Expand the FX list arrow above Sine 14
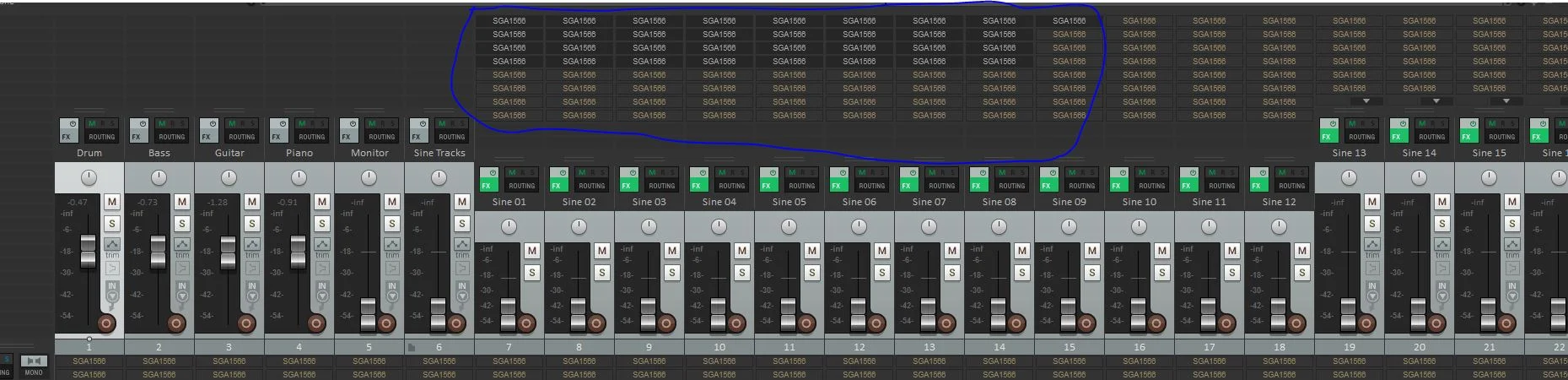This screenshot has width=1568, height=380. pos(1436,101)
